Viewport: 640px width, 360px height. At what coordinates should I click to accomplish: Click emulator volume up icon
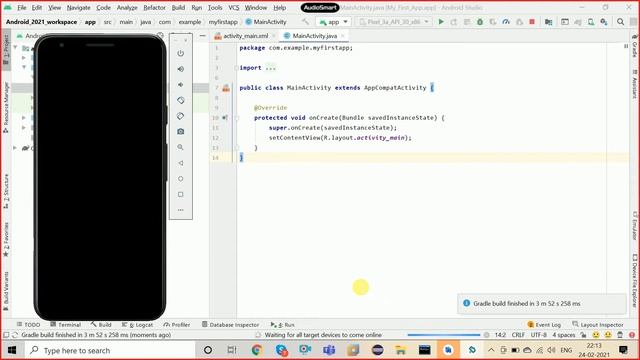pyautogui.click(x=181, y=69)
